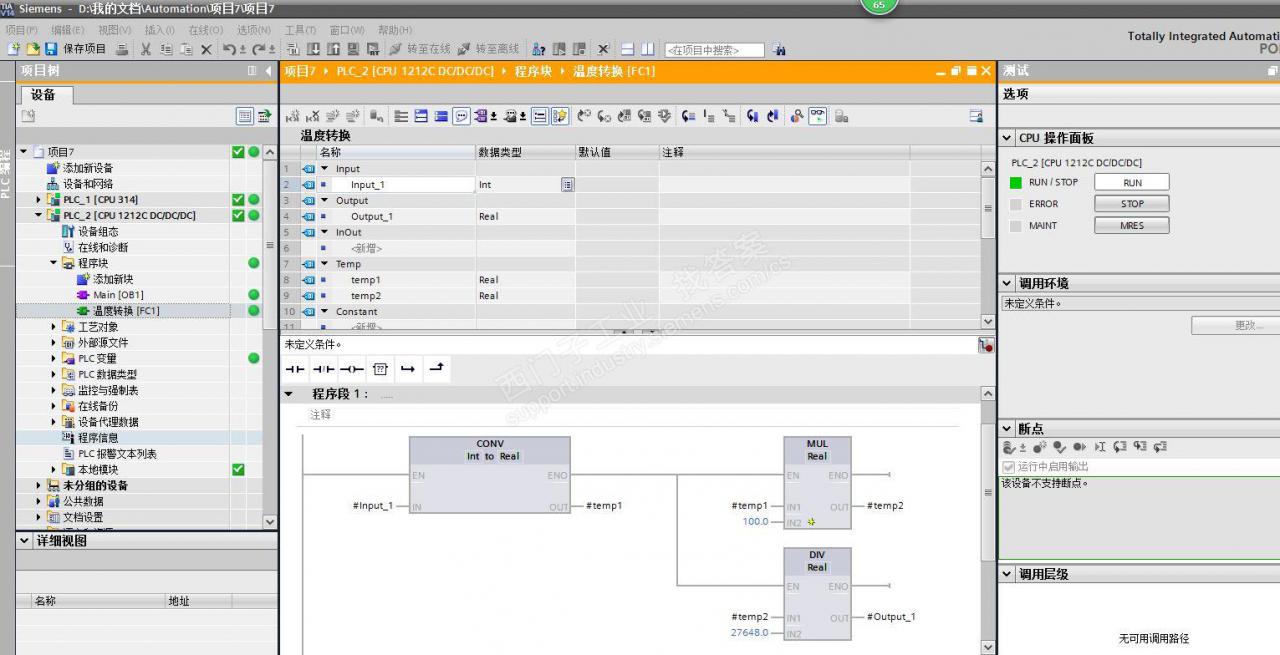Click the project search input field
Viewport: 1280px width, 655px height.
(714, 50)
